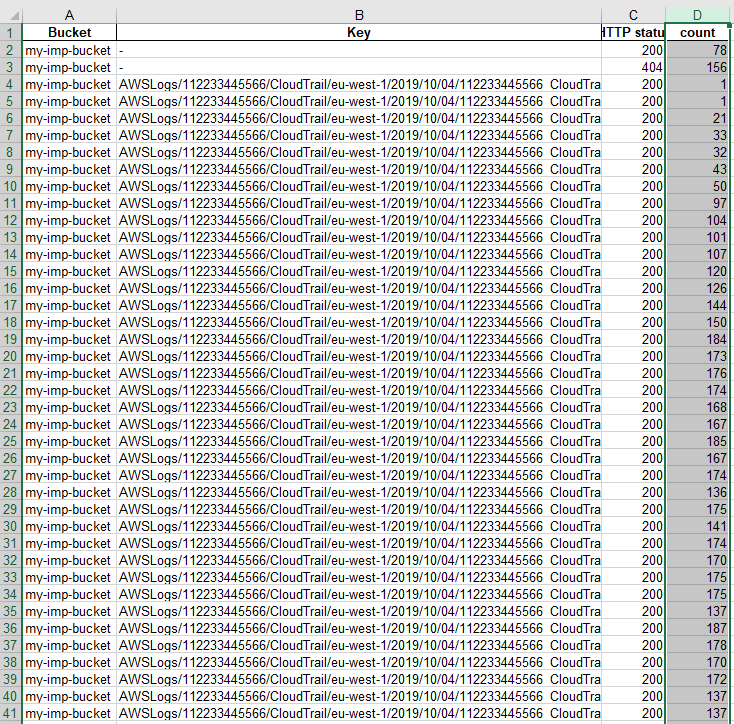Click count cell 167 in row 26
Screen dimensions: 734x724
pos(697,458)
